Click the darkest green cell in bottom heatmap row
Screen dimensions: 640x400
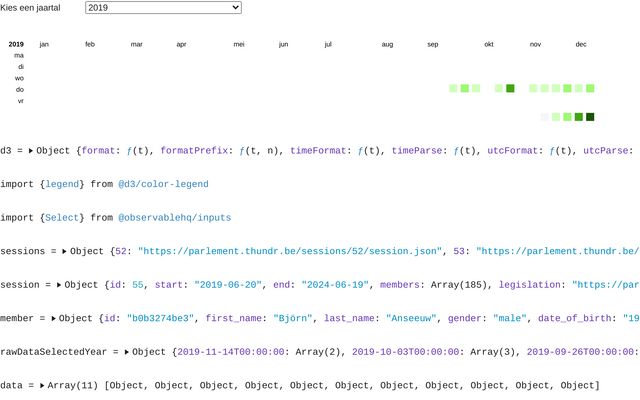(x=590, y=117)
